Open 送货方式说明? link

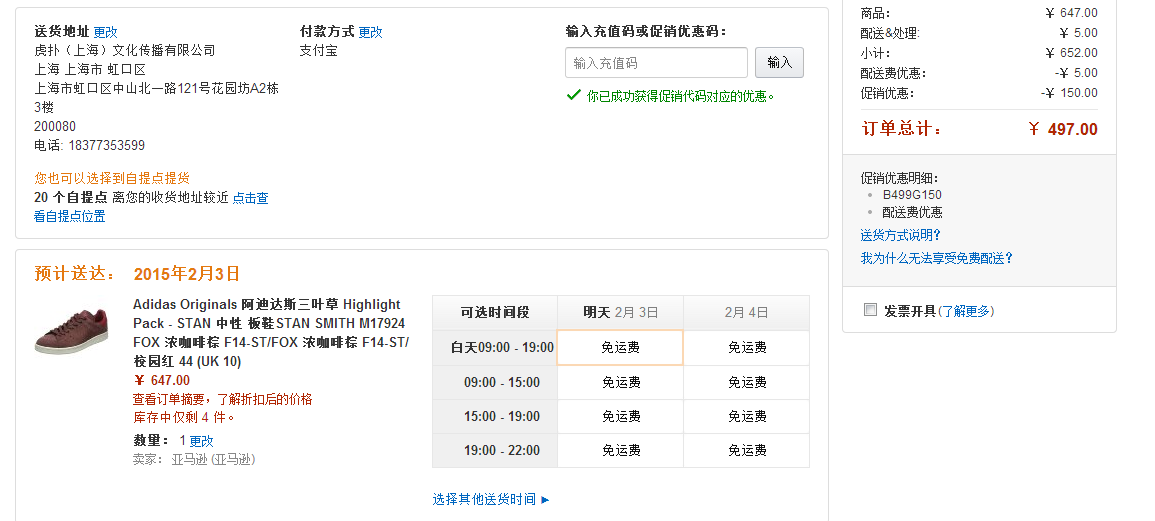click(900, 235)
